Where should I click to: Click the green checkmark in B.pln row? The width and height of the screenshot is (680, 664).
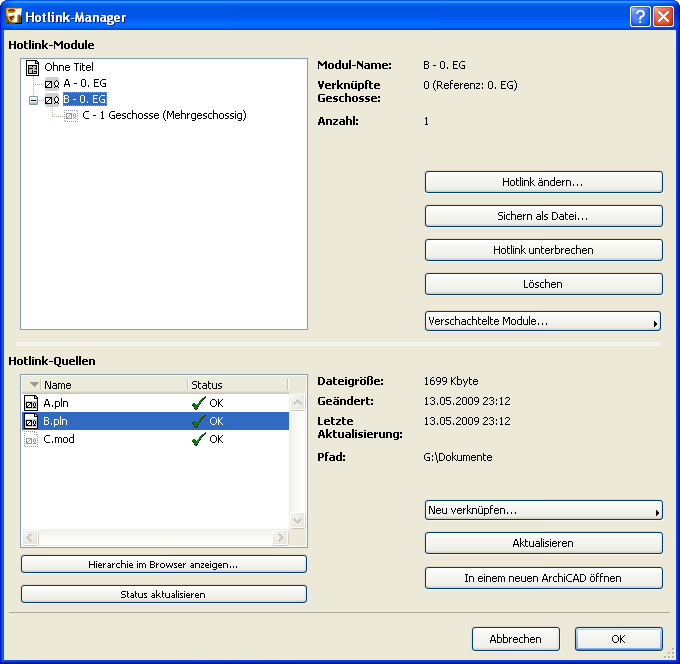(x=199, y=421)
